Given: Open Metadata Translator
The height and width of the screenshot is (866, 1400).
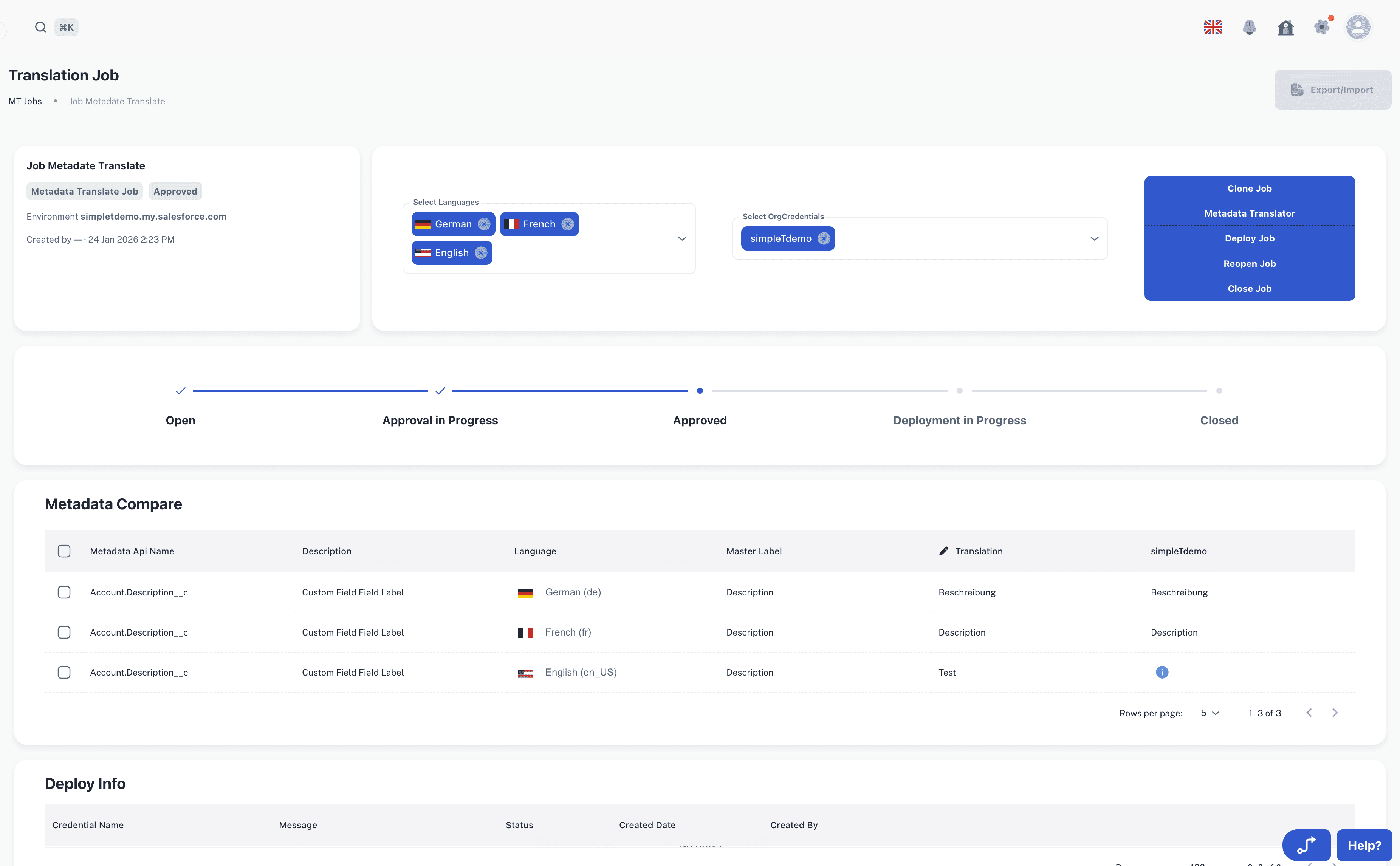Looking at the screenshot, I should pos(1249,213).
